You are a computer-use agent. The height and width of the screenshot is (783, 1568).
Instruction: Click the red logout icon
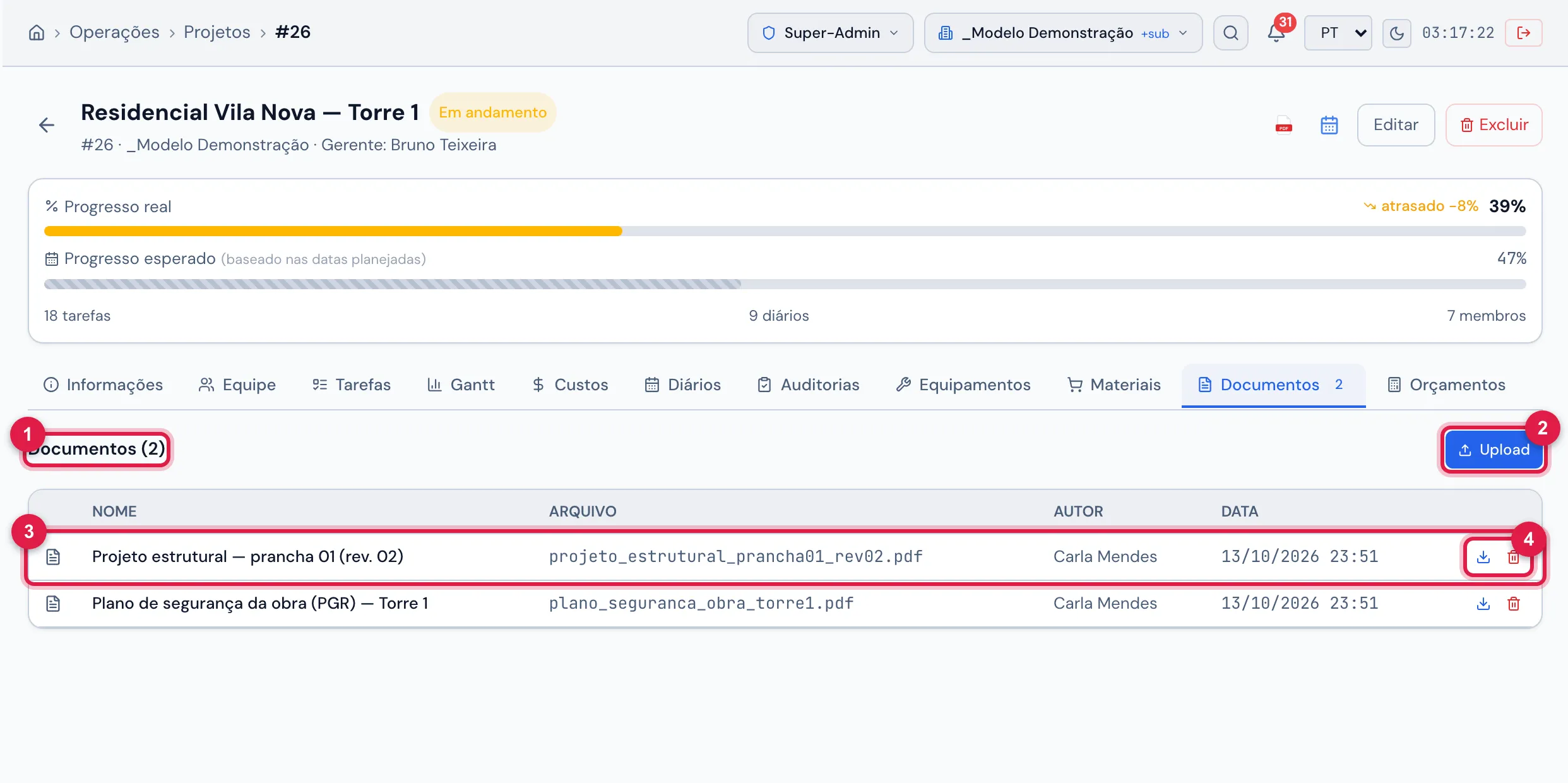tap(1523, 33)
